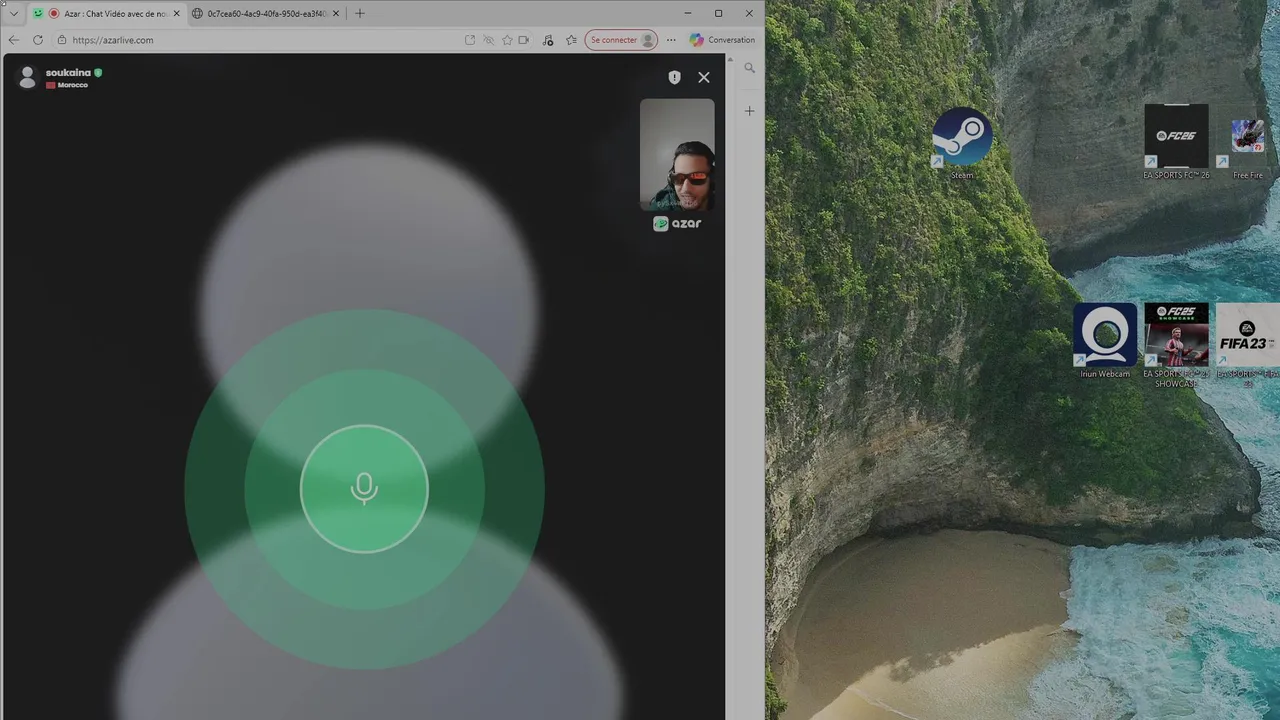The image size is (1280, 720).
Task: Click soukaina's profile avatar
Action: (27, 77)
